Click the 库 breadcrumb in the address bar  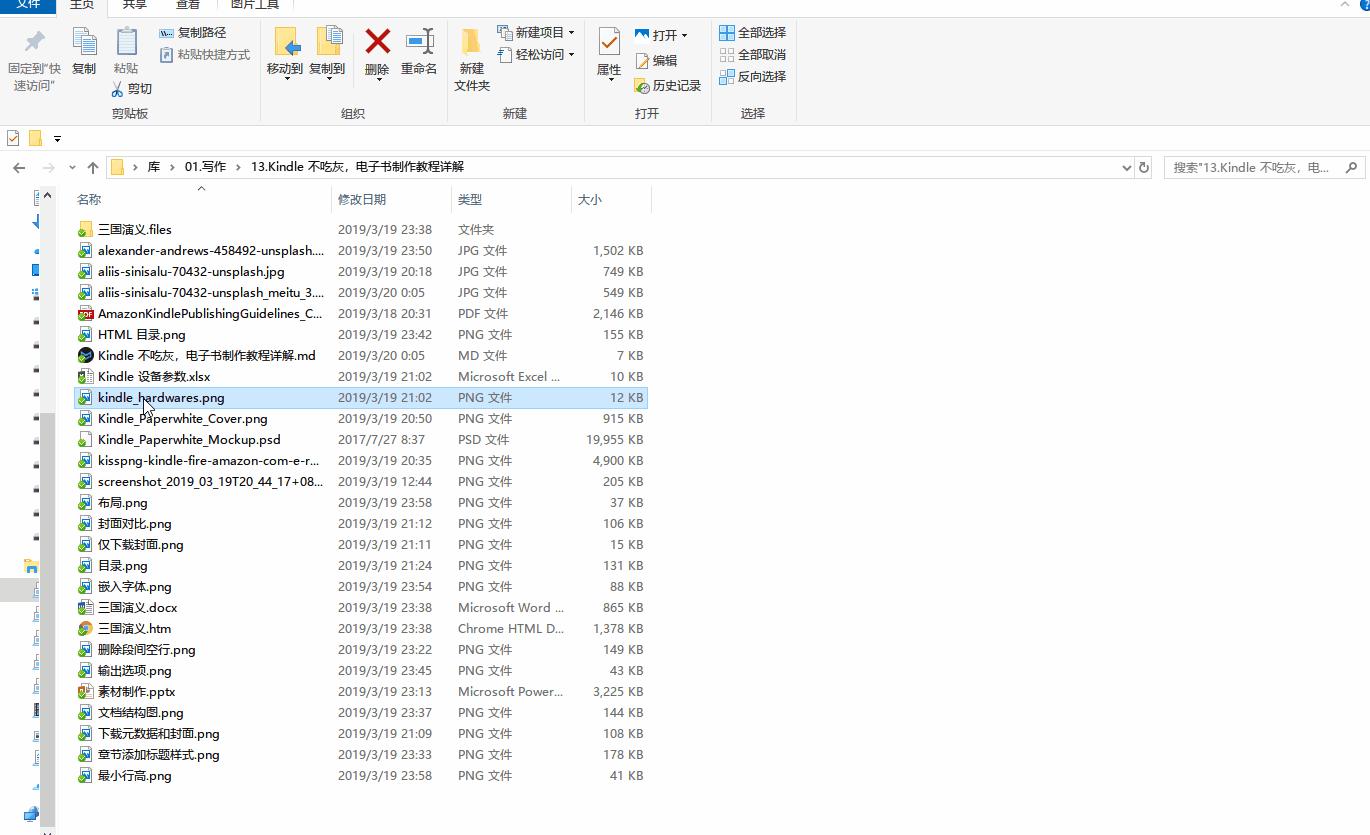(x=154, y=167)
